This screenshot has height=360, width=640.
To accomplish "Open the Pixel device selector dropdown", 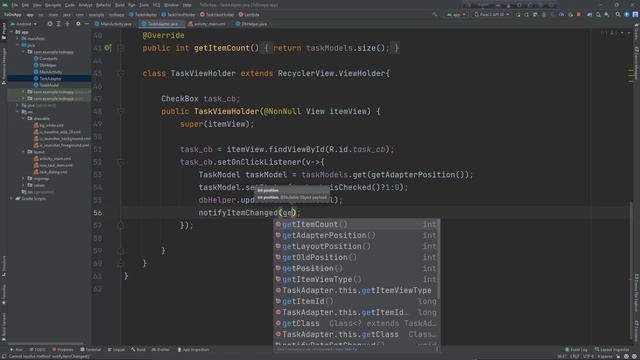I will (x=491, y=14).
